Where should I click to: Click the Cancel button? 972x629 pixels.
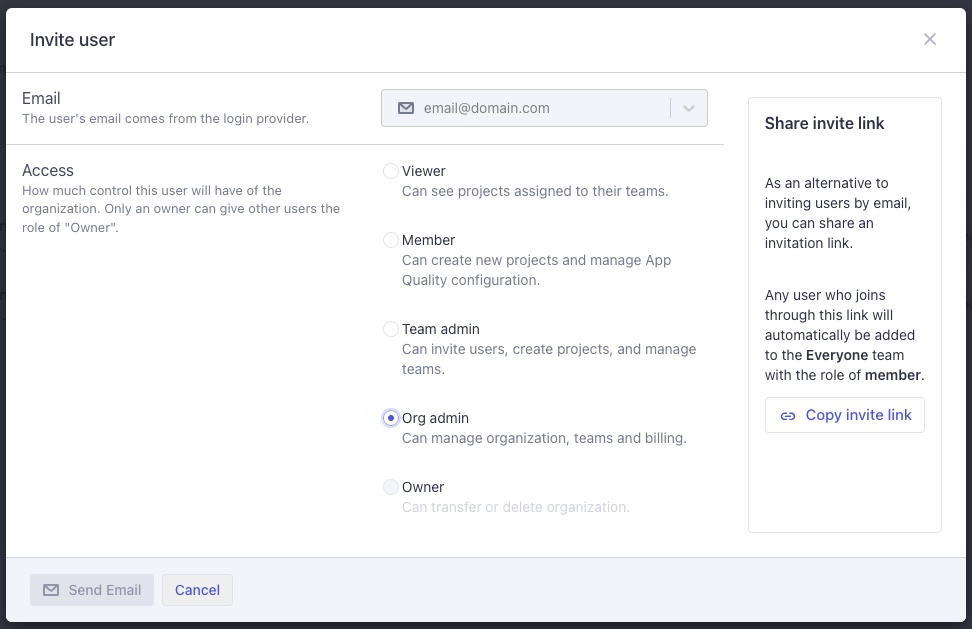(197, 590)
